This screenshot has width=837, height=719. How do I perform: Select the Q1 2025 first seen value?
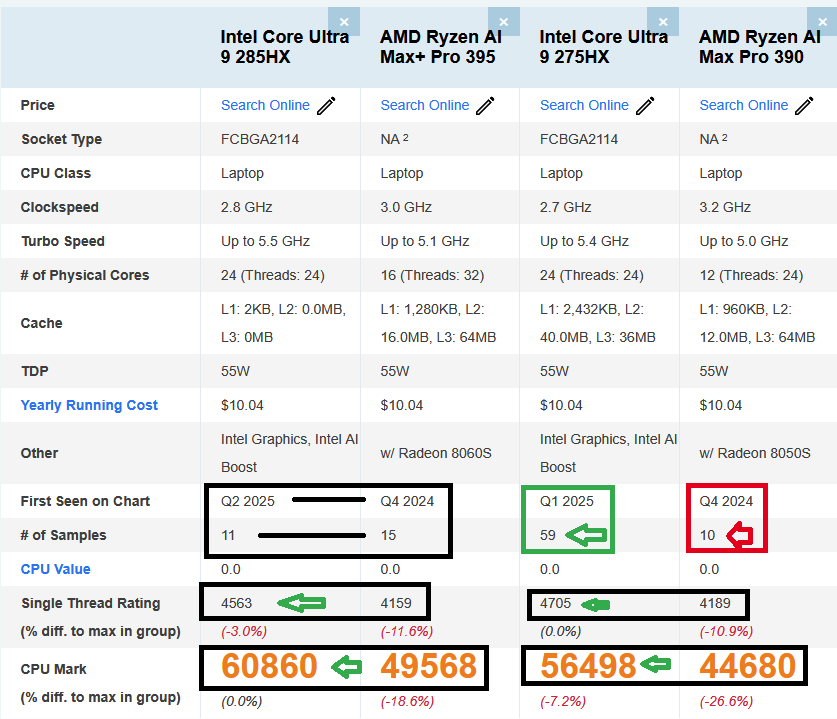click(566, 501)
